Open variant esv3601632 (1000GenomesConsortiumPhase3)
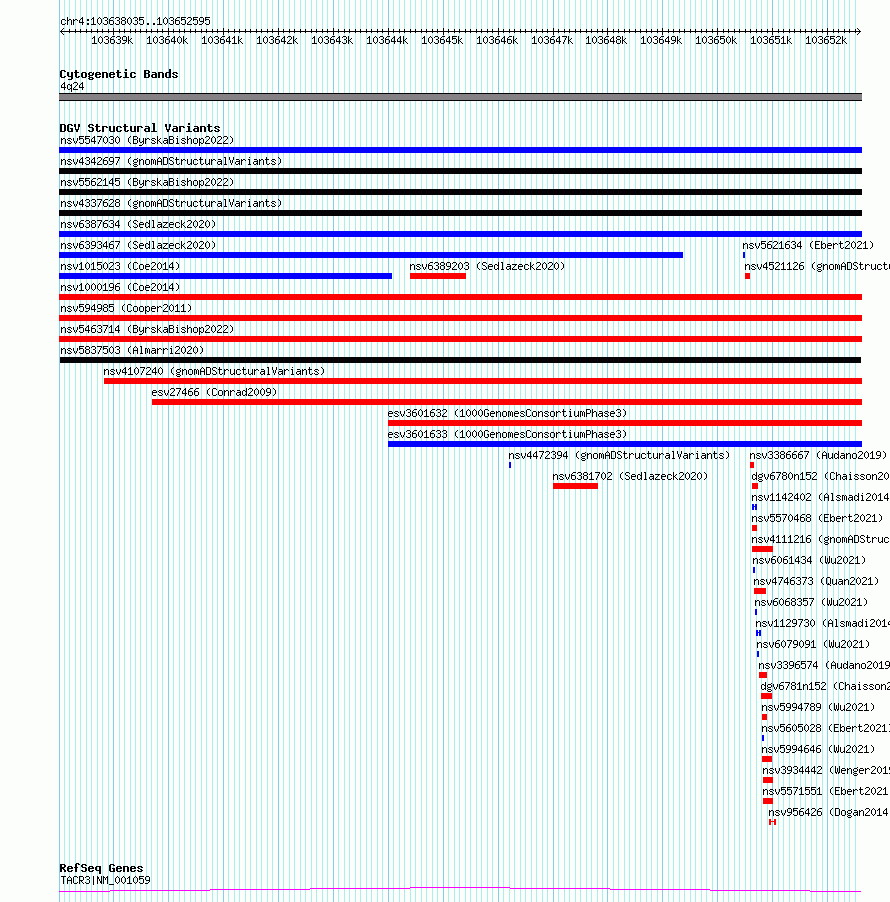 tap(507, 413)
